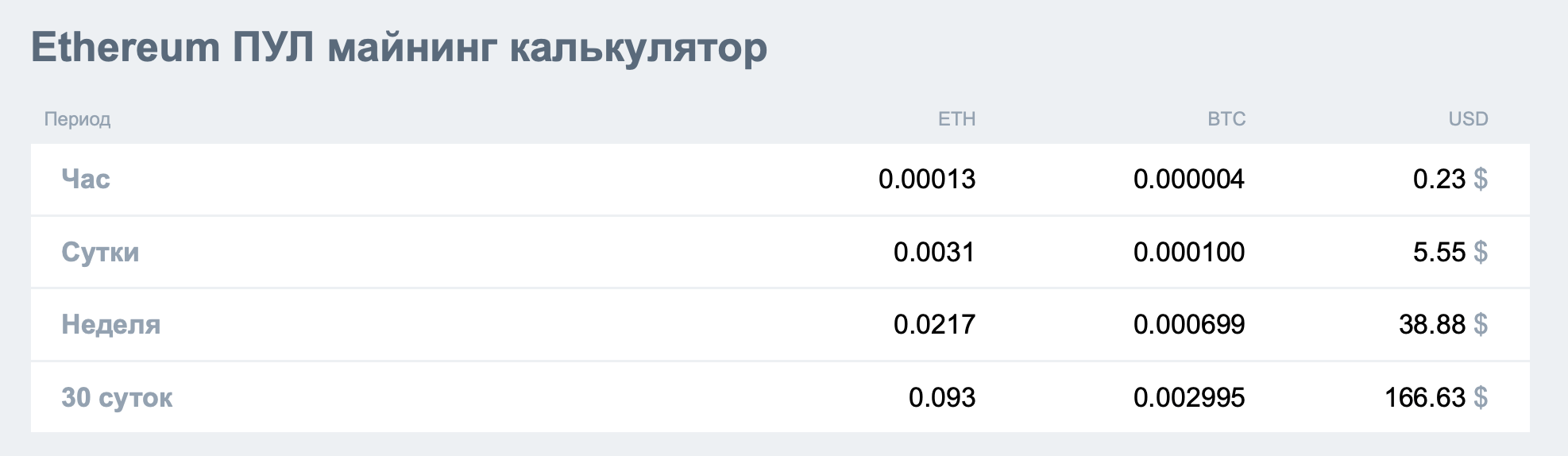Screen dimensions: 1568x456
Task: Click the ETH column header
Action: [956, 119]
